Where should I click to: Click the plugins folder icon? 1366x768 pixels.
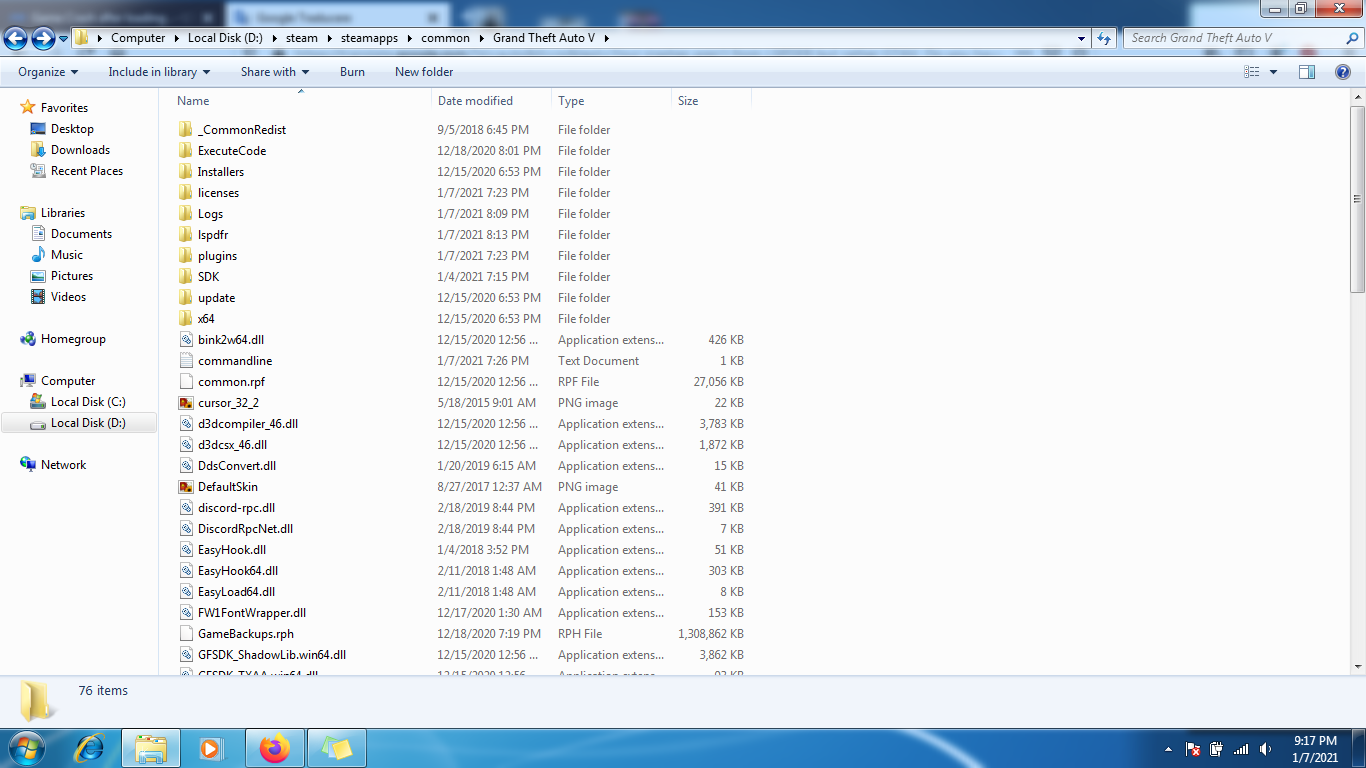tap(185, 256)
